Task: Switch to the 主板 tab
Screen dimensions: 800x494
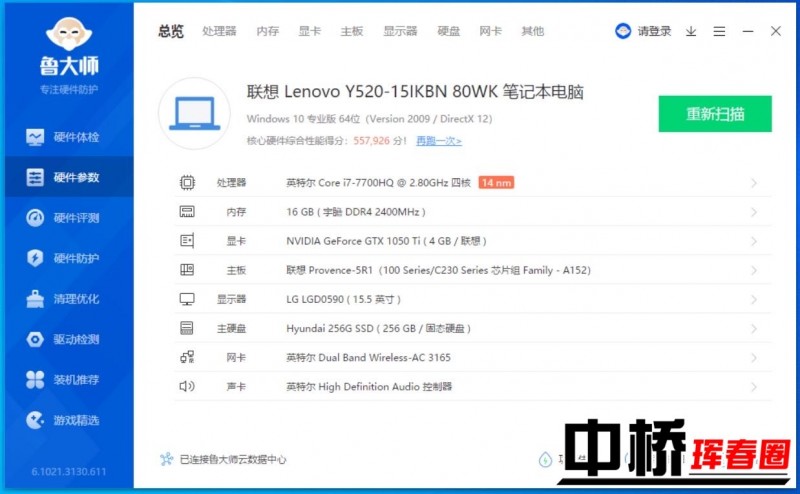Action: pyautogui.click(x=352, y=31)
